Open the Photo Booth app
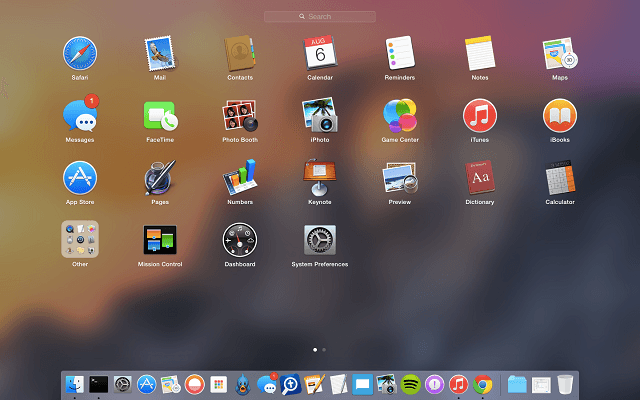Screen dimensions: 640x400 [240, 116]
